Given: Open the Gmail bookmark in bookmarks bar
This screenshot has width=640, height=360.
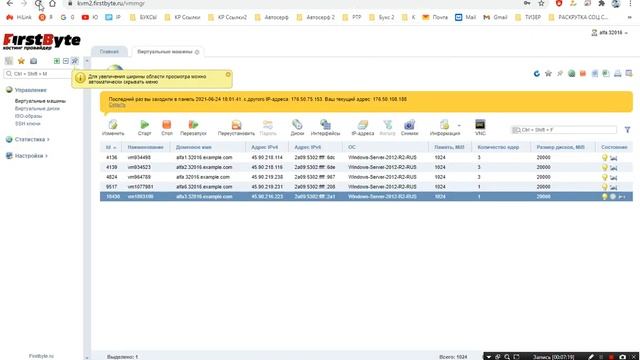Looking at the screenshot, I should (495, 18).
